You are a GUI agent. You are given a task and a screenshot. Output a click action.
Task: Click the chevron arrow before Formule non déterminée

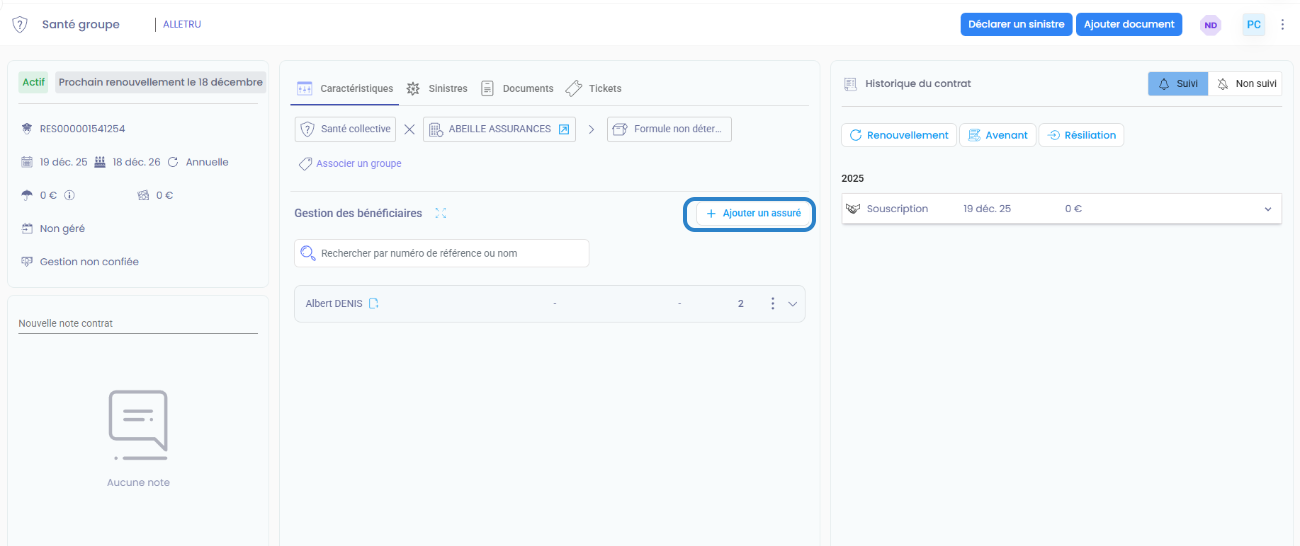591,129
